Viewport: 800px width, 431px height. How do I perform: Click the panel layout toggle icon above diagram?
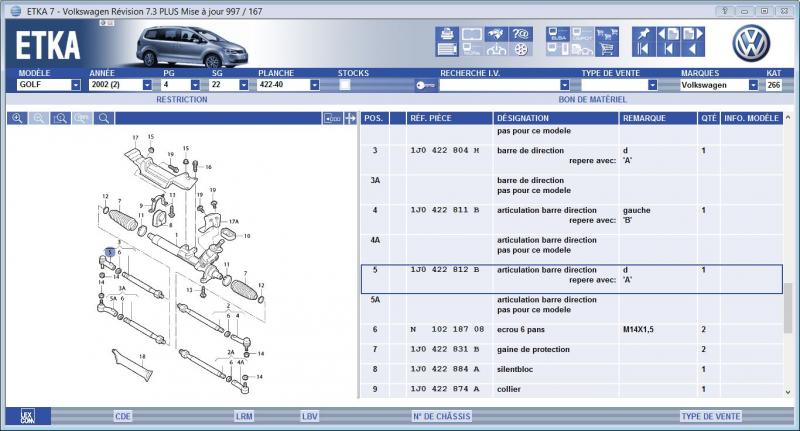(x=332, y=118)
